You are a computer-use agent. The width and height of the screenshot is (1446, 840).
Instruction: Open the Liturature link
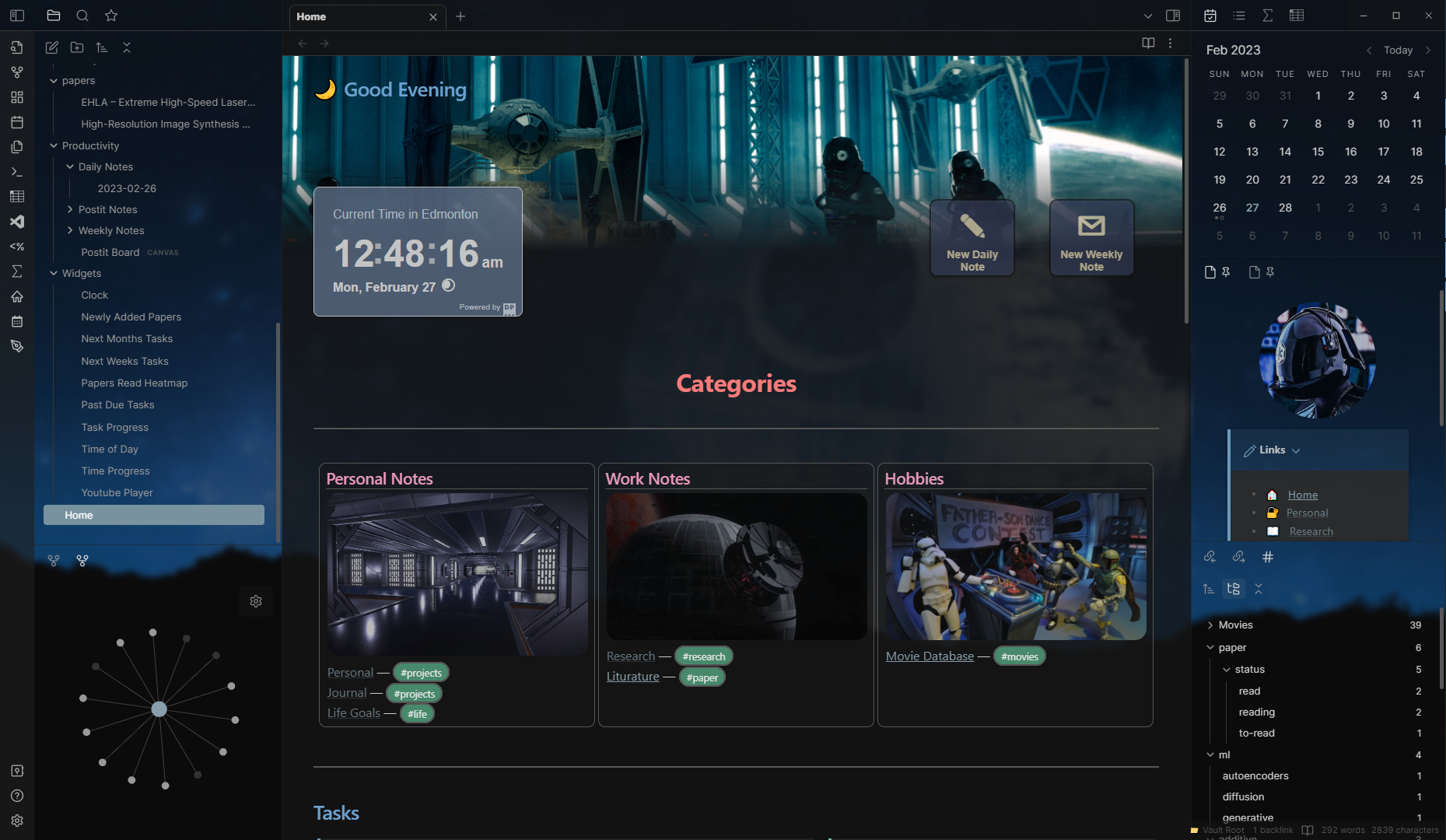coord(632,677)
